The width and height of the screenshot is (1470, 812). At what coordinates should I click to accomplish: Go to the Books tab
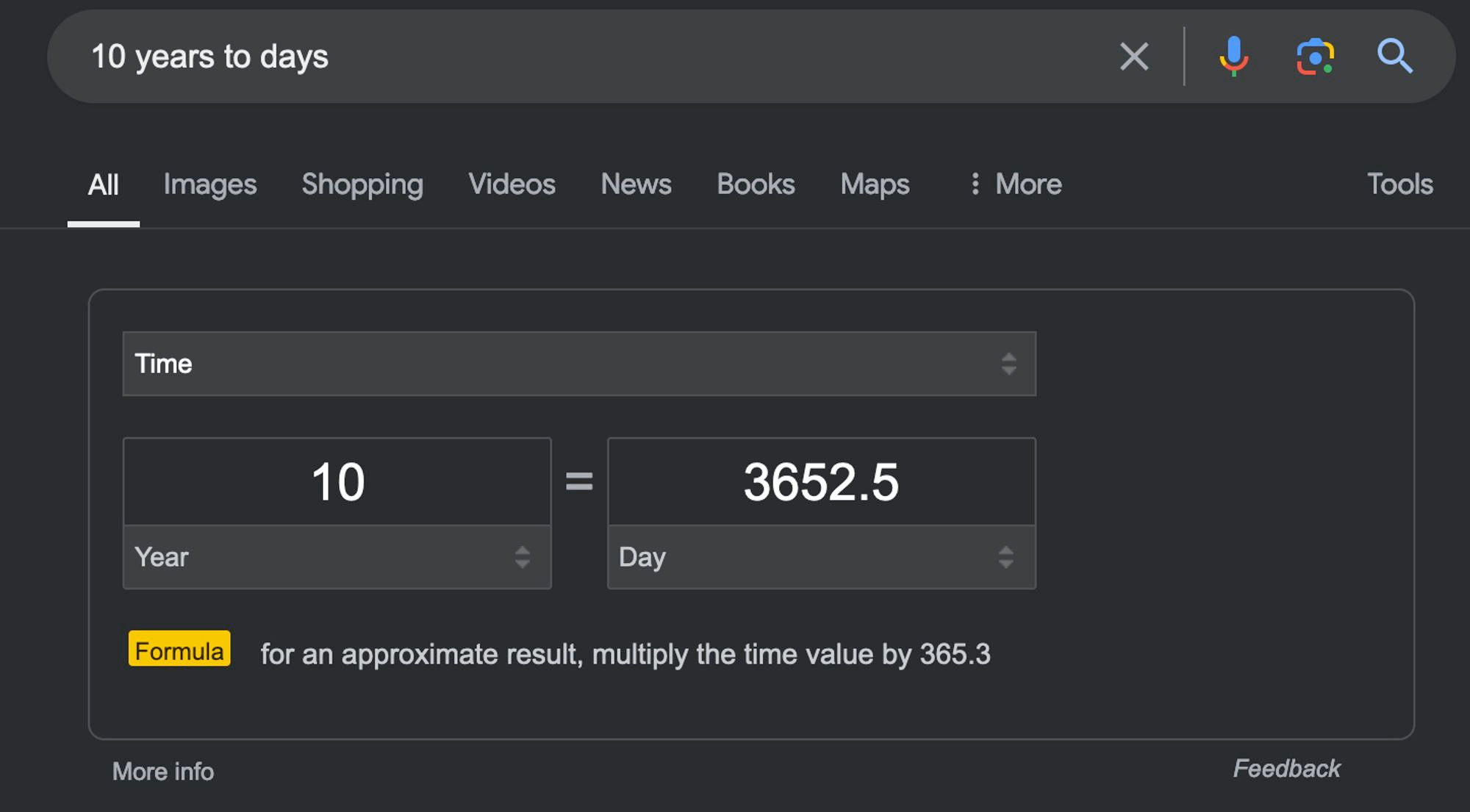[756, 184]
